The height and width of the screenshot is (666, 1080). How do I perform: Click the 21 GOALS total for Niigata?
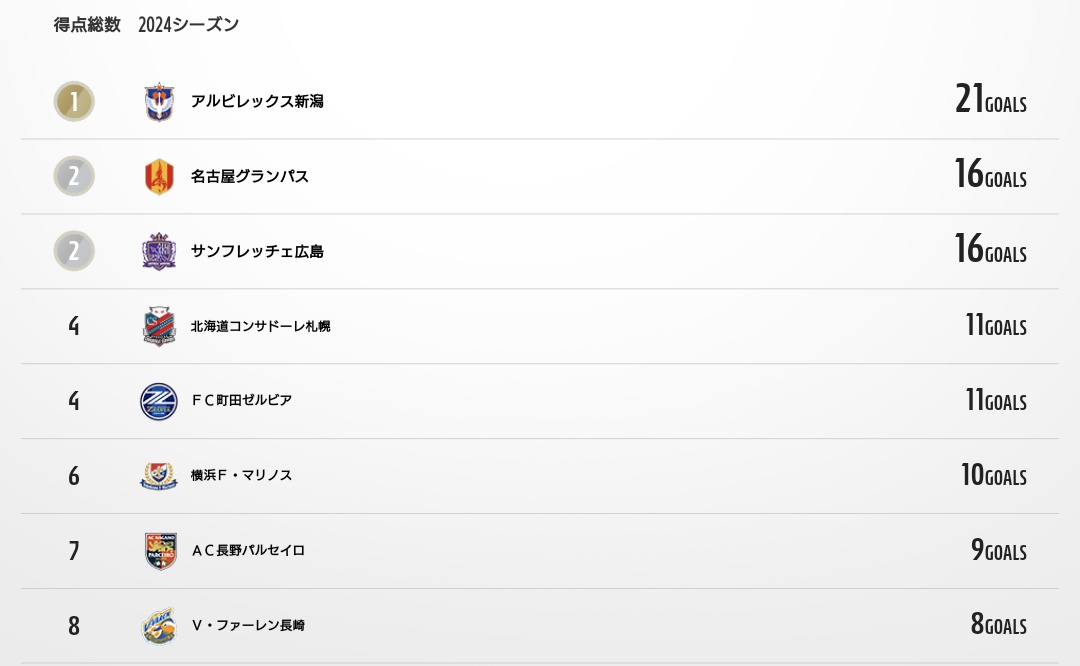[x=990, y=100]
